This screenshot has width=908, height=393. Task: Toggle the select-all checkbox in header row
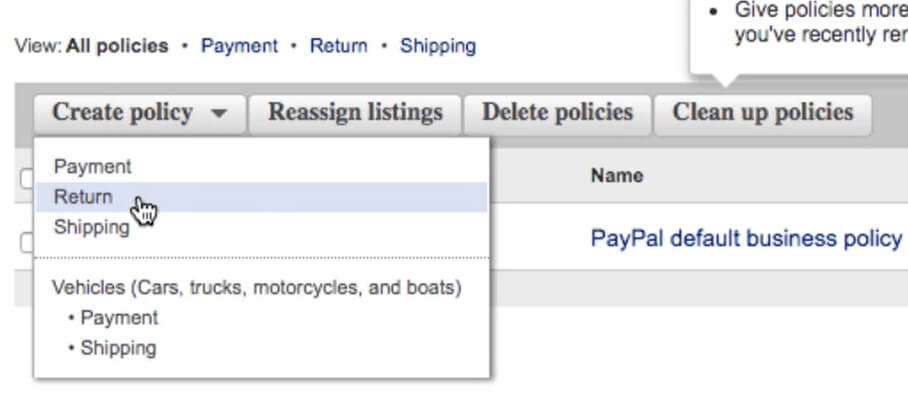pos(27,179)
